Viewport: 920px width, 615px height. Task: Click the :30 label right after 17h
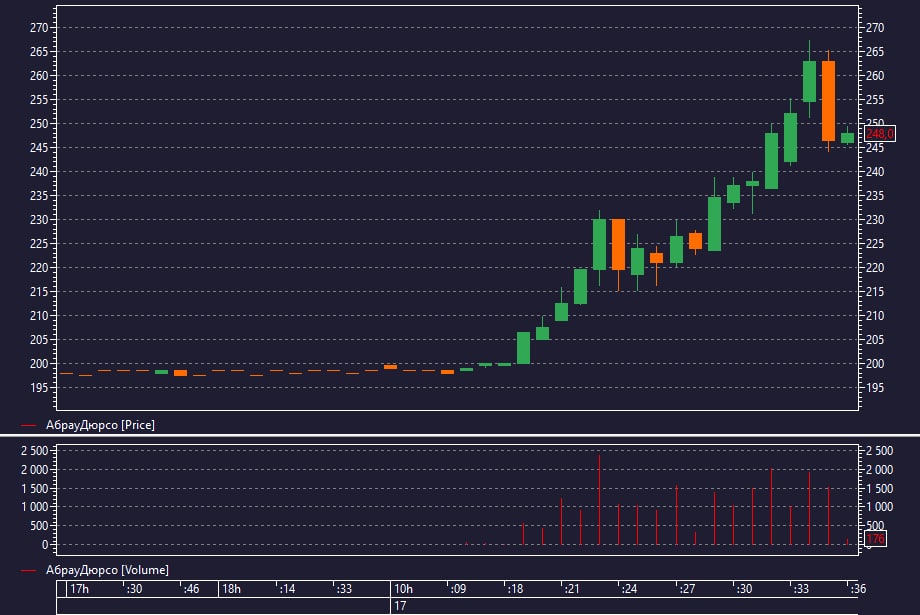coord(134,589)
